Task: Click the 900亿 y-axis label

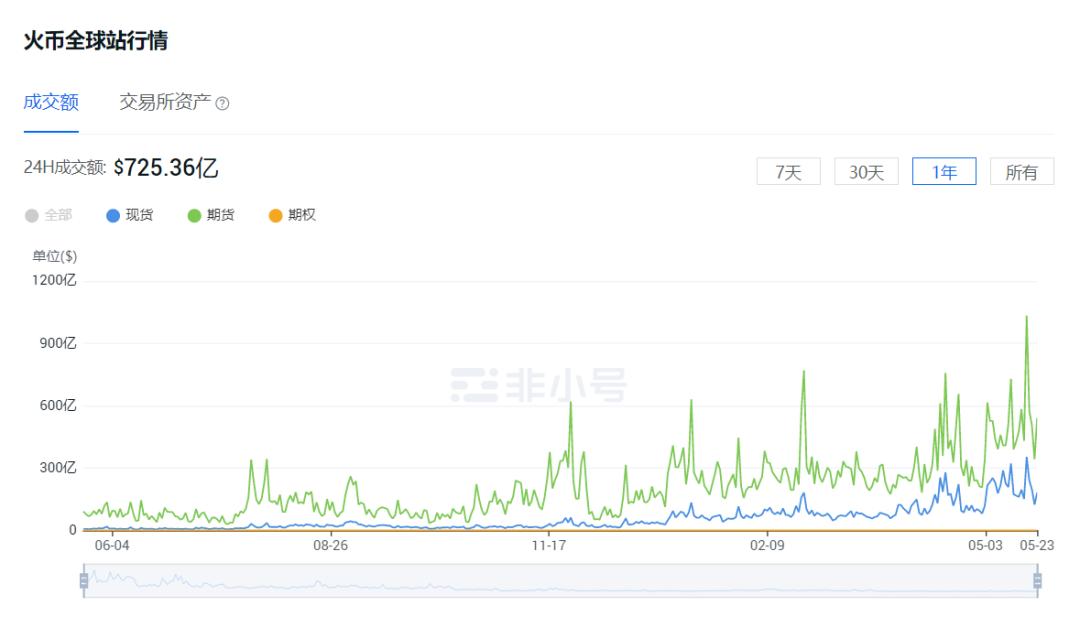Action: (58, 343)
